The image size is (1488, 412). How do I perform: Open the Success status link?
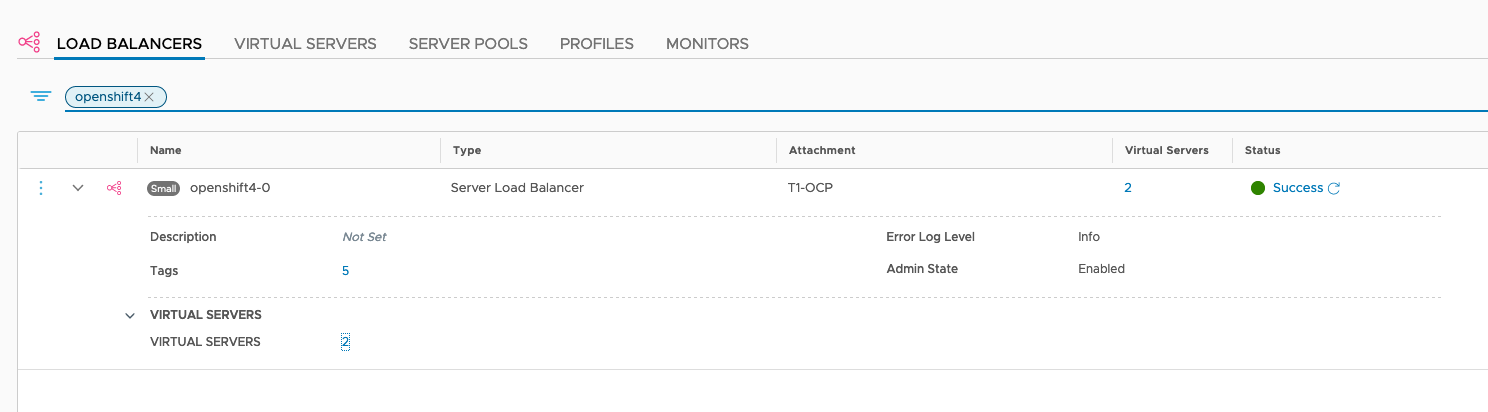point(1298,188)
